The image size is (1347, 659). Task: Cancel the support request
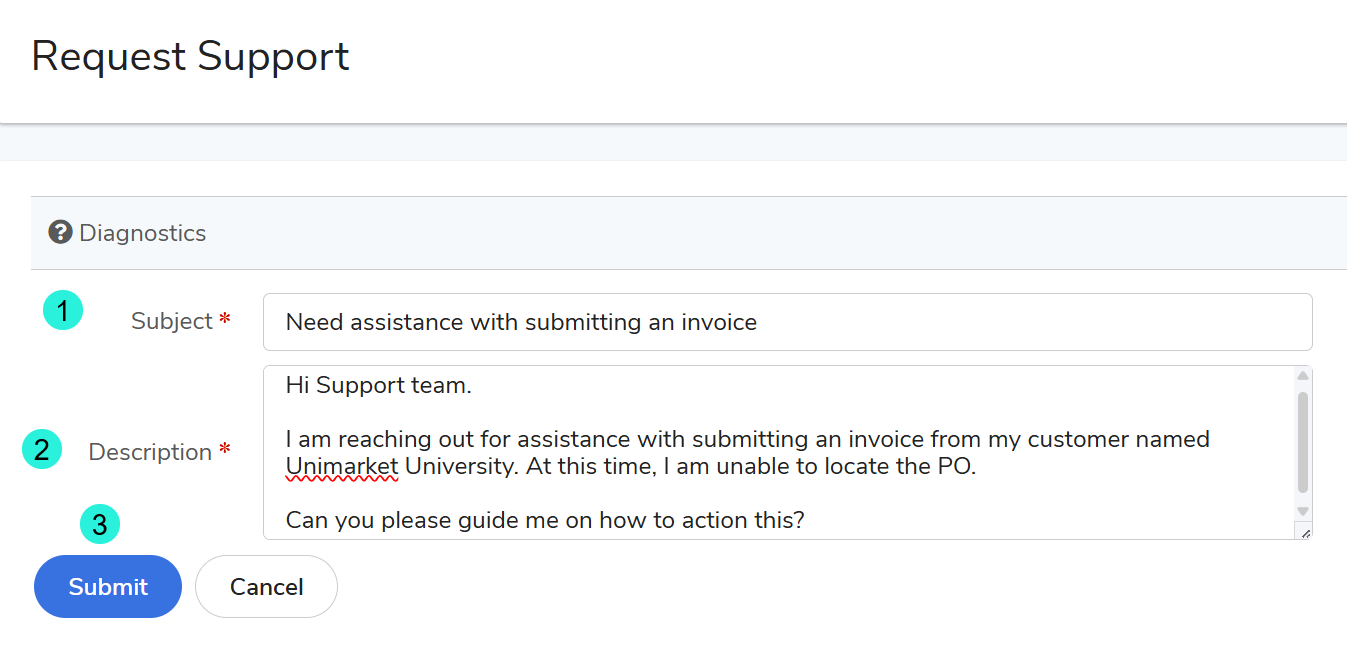coord(266,587)
